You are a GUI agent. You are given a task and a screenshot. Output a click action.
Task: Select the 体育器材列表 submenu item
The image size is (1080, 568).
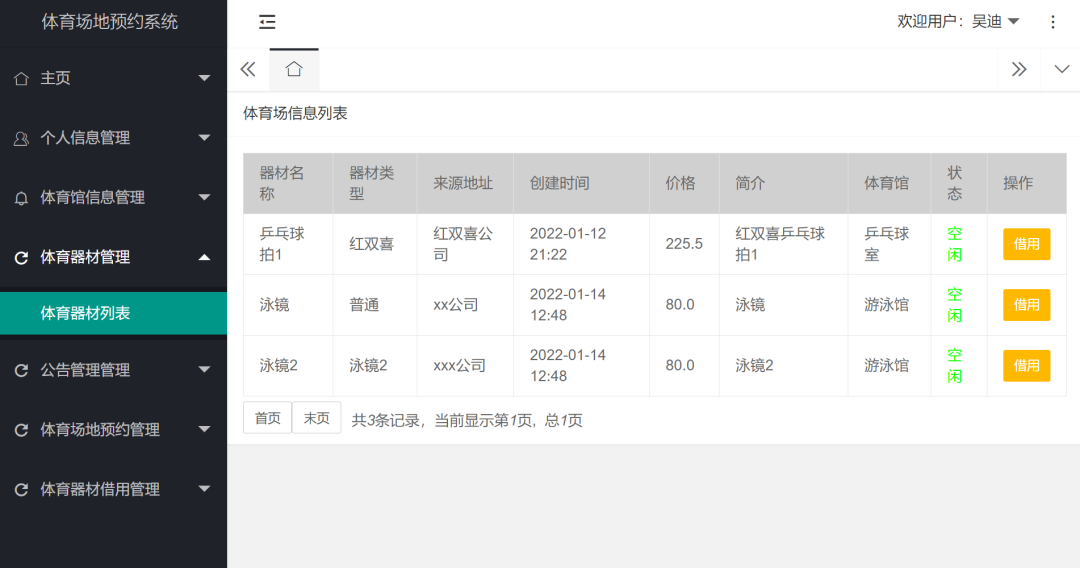coord(114,313)
